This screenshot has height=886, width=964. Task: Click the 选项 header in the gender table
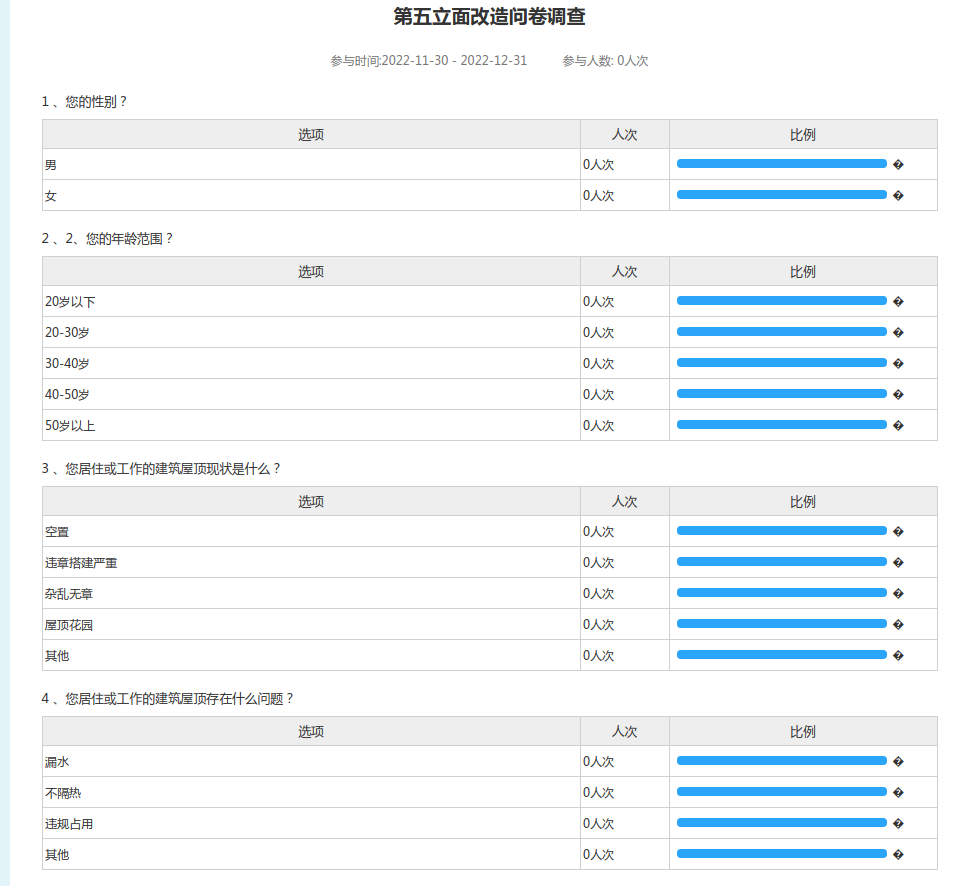tap(311, 135)
